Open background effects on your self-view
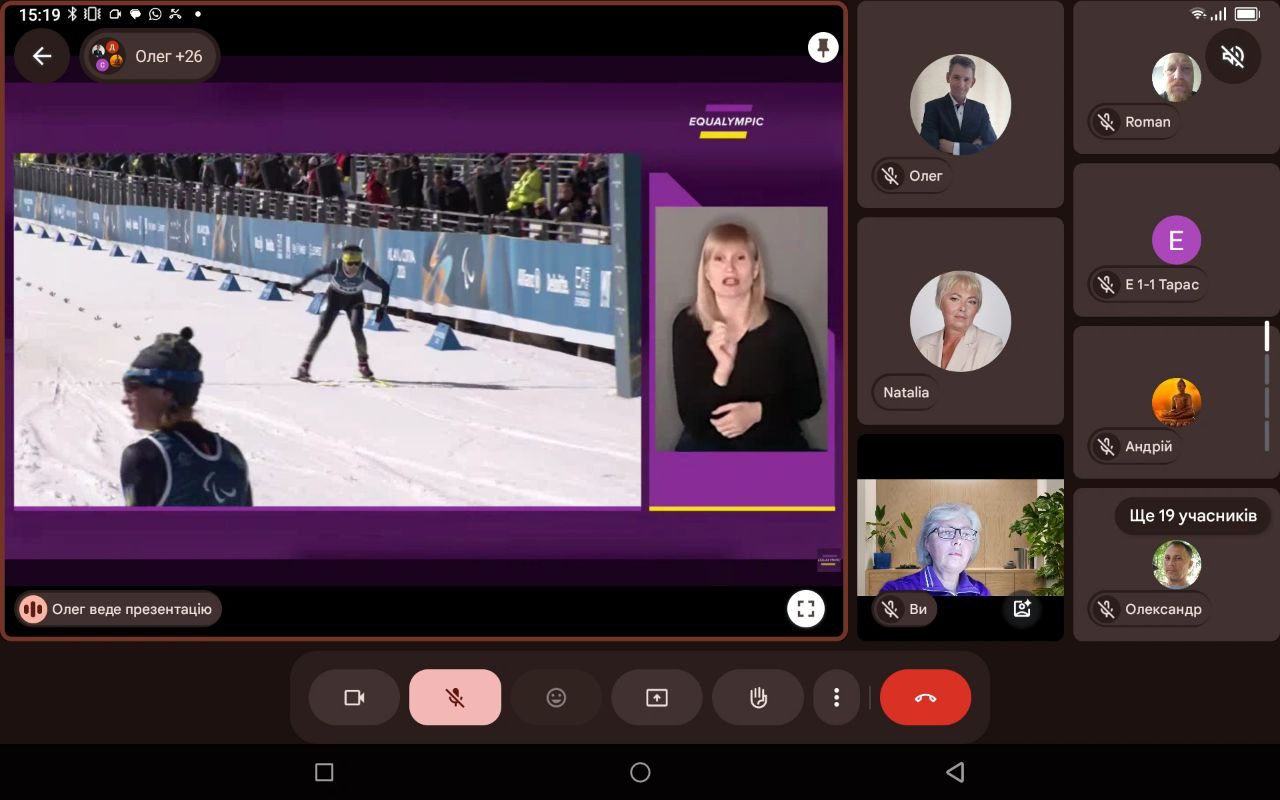 coord(1022,608)
